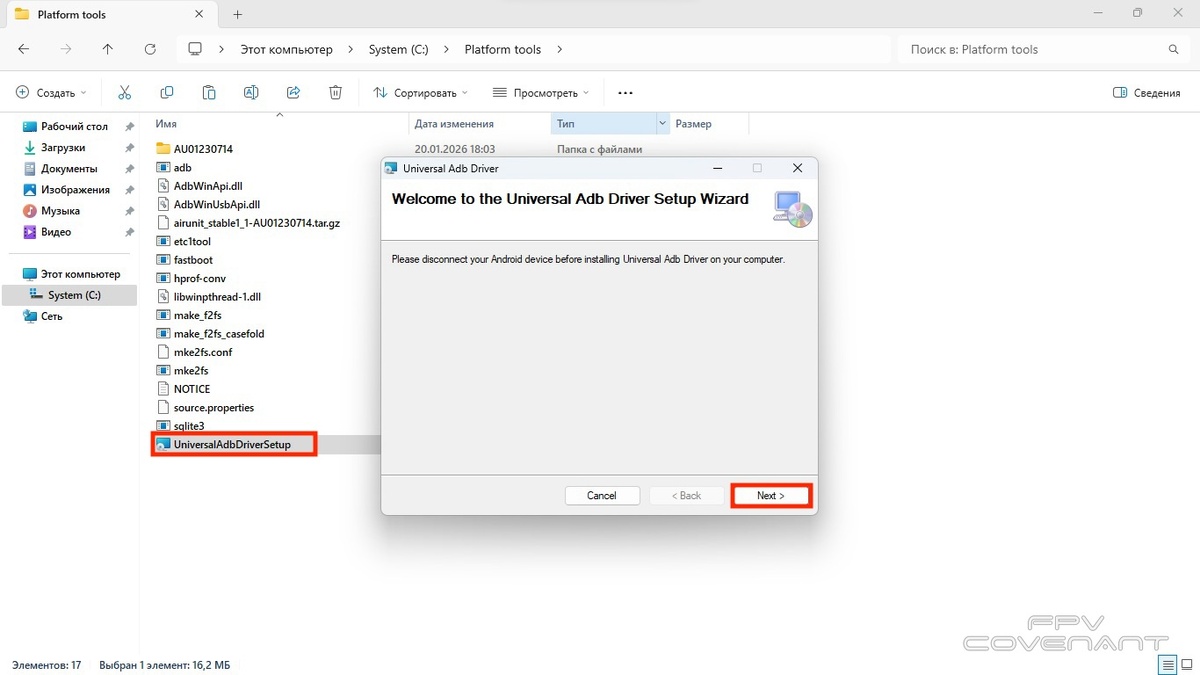Close the Universal Adb Driver dialog
Screen dimensions: 1200x675
tap(797, 168)
